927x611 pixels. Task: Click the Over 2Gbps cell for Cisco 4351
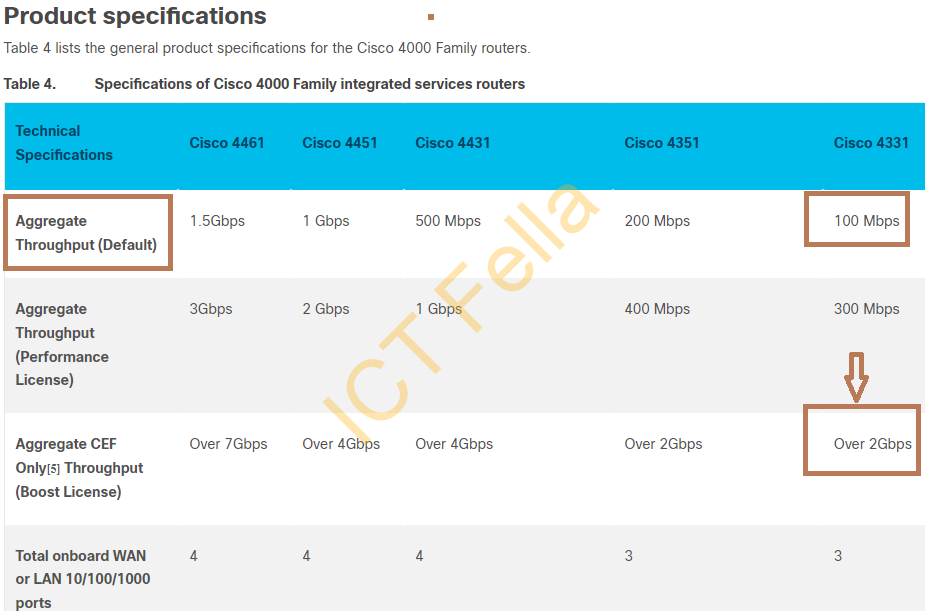(x=663, y=444)
